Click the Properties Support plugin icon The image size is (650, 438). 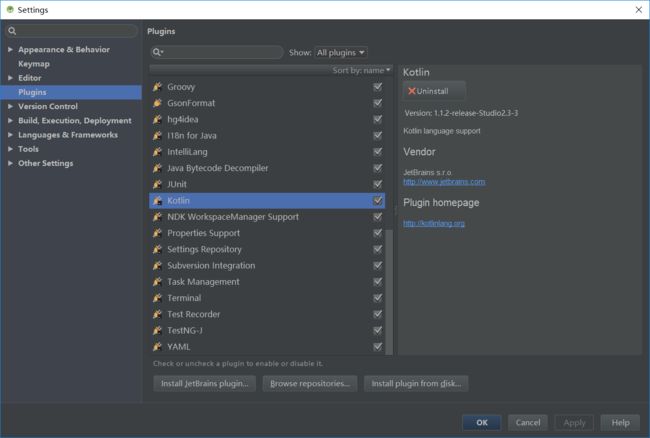click(157, 233)
